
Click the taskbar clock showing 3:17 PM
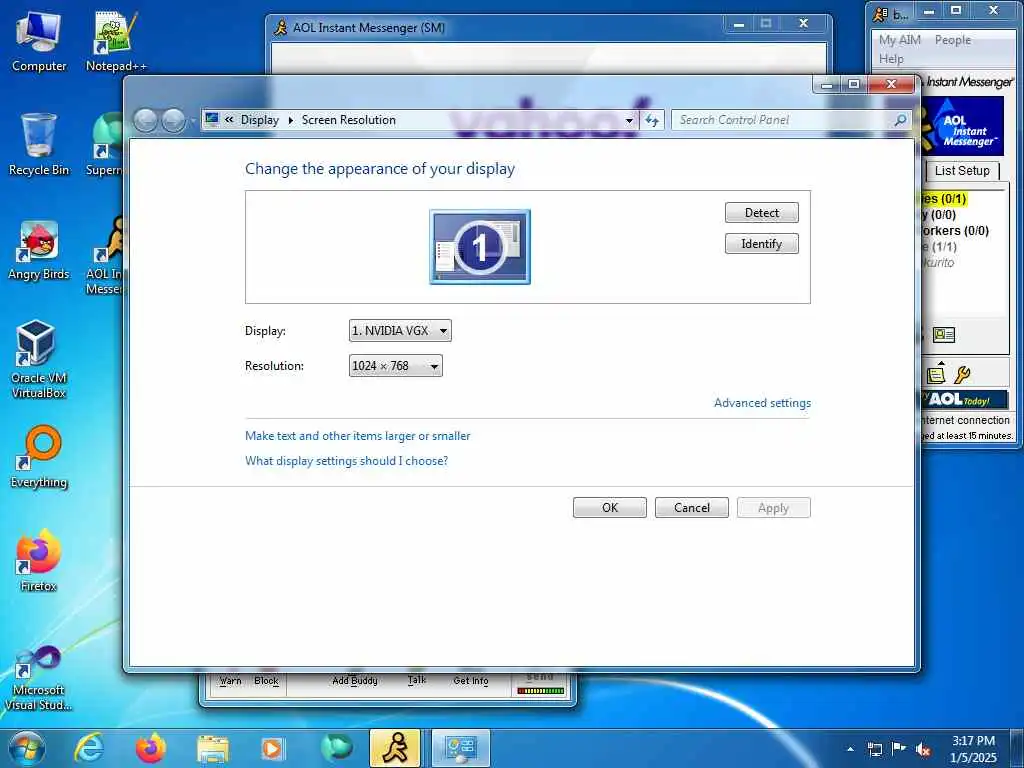pos(973,749)
